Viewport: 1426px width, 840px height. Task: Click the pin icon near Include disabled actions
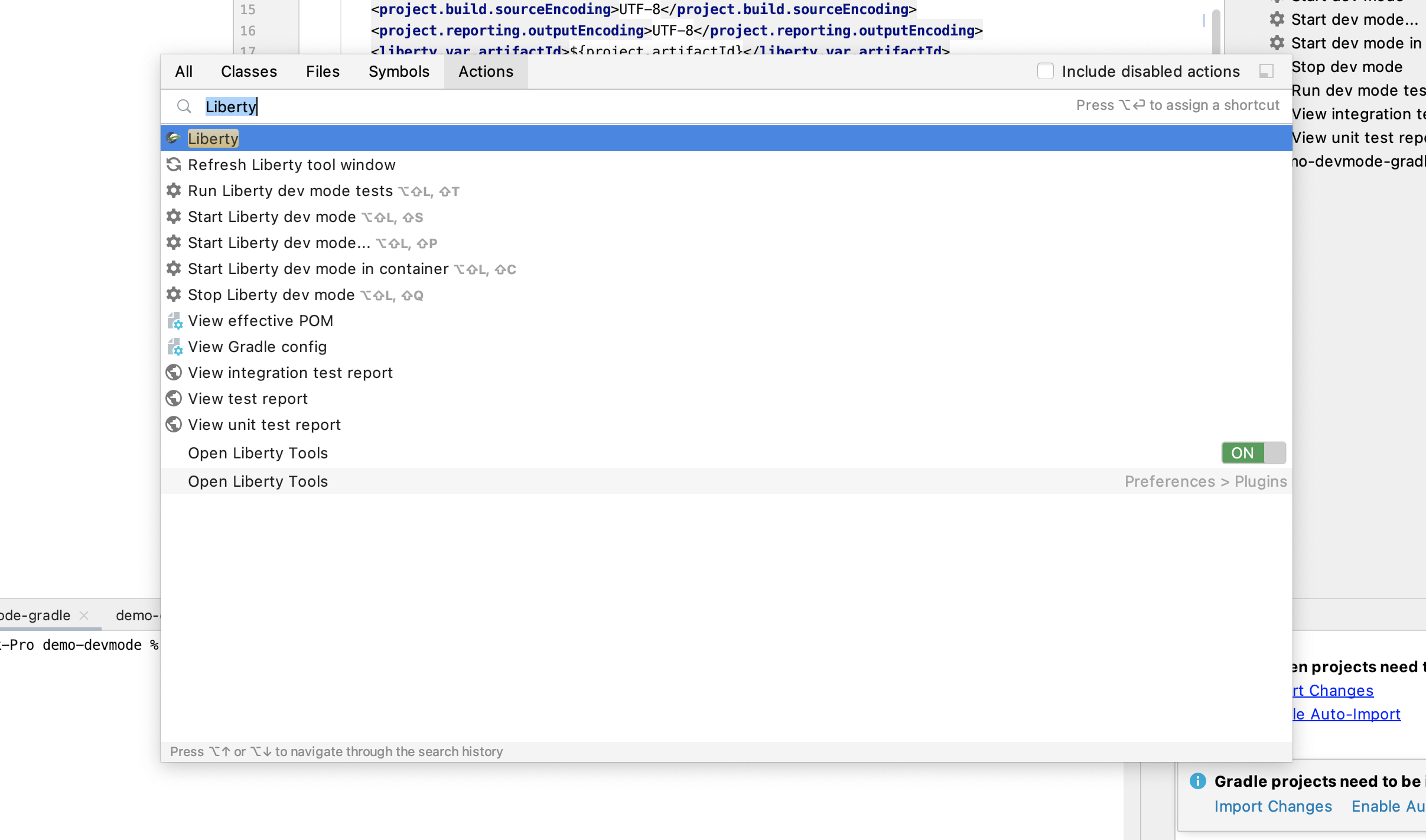[x=1265, y=71]
